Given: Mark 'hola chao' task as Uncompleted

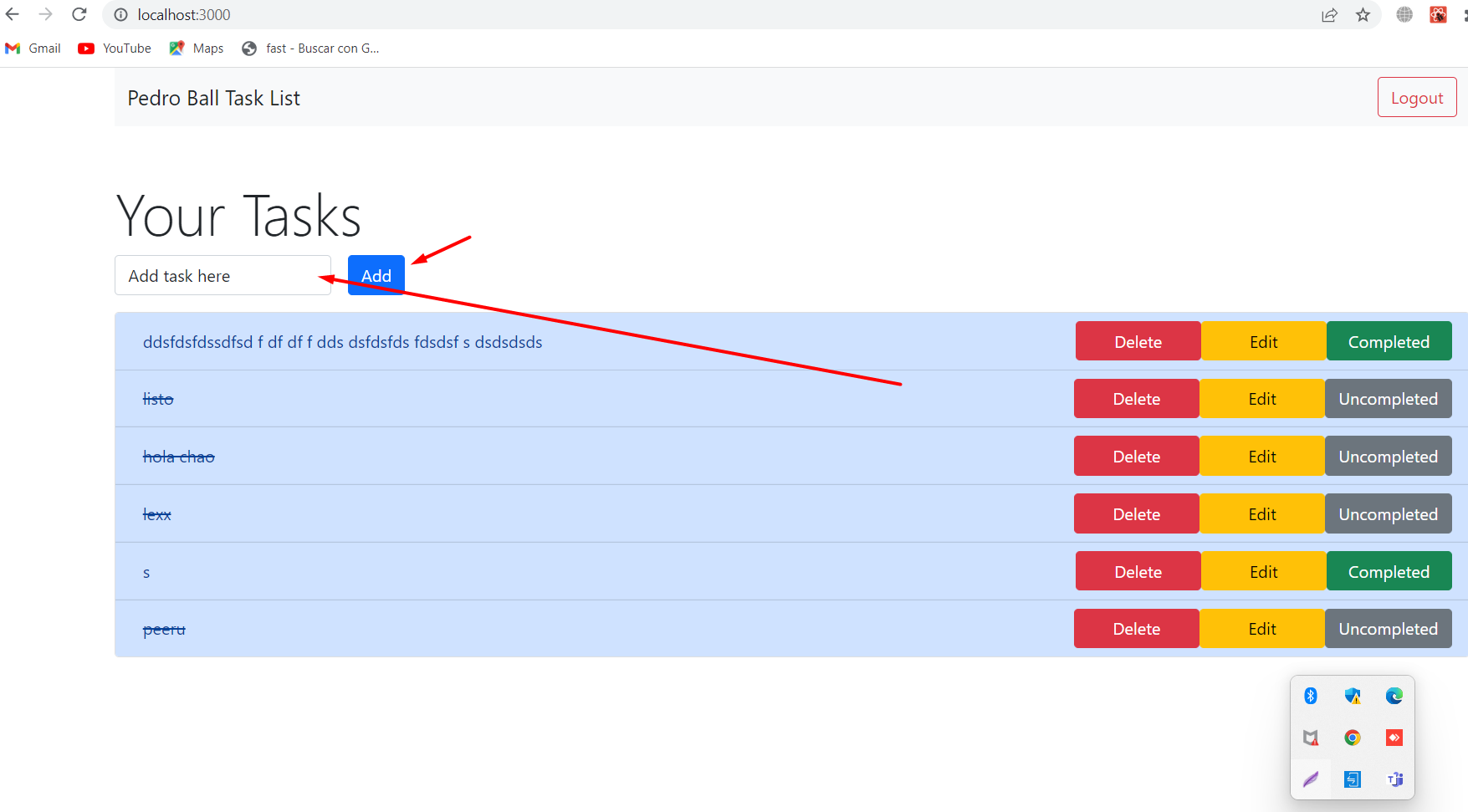Looking at the screenshot, I should coord(1389,456).
